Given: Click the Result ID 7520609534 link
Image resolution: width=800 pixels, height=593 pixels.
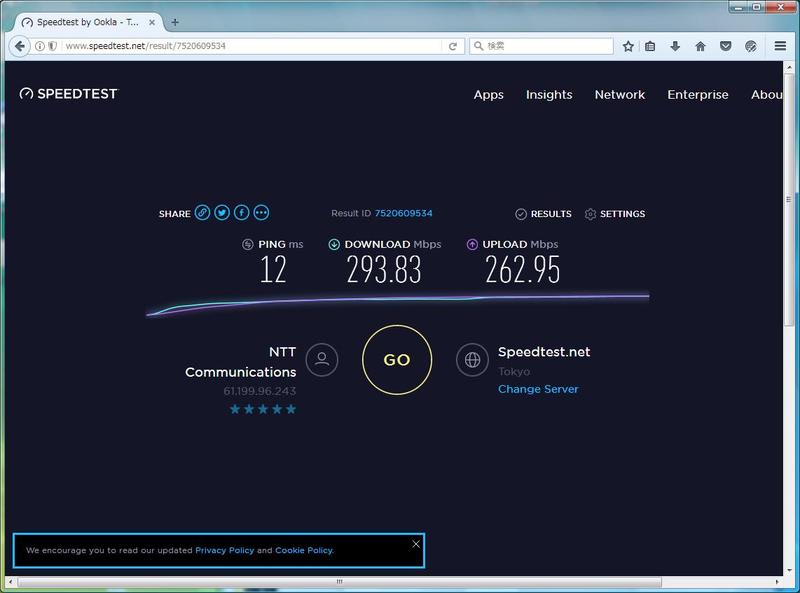Looking at the screenshot, I should tap(403, 213).
